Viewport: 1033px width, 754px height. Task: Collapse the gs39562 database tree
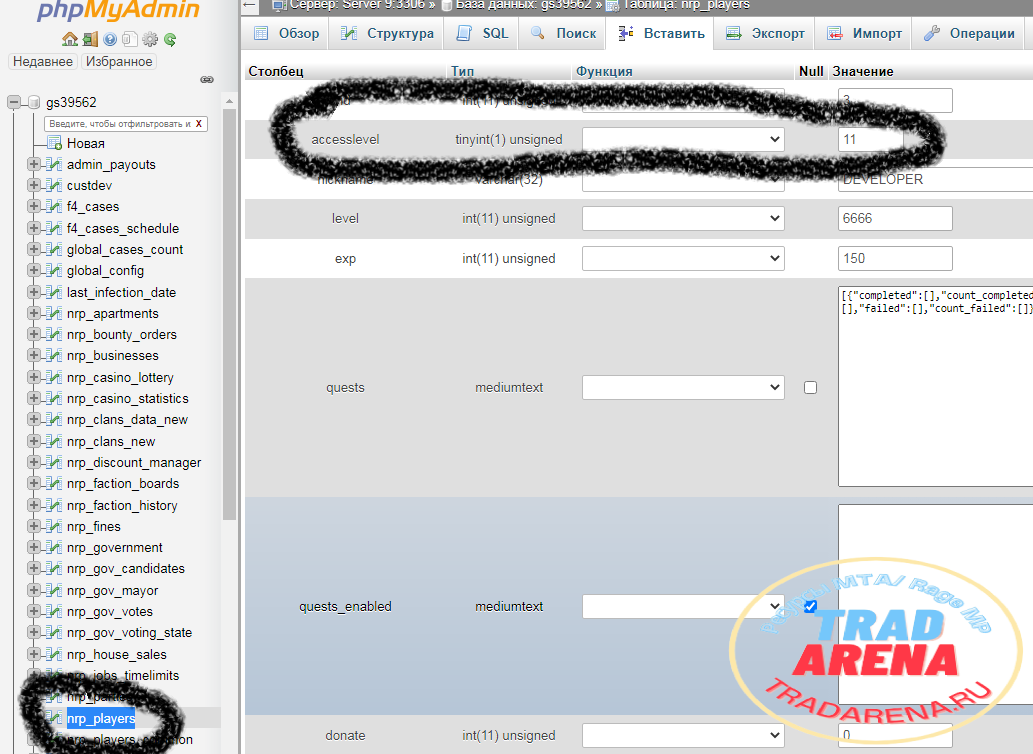pyautogui.click(x=14, y=102)
